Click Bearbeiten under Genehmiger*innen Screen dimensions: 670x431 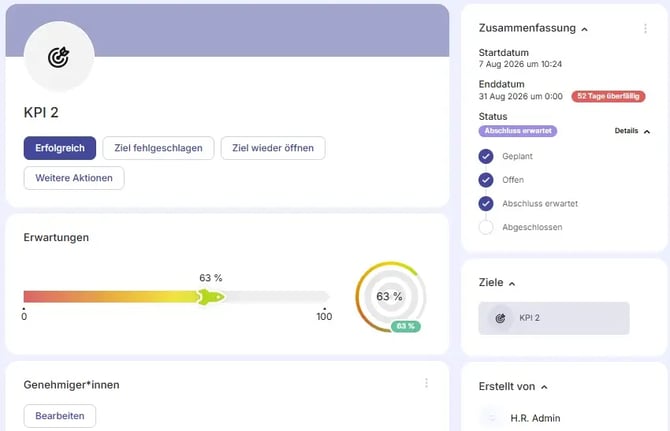[x=60, y=416]
